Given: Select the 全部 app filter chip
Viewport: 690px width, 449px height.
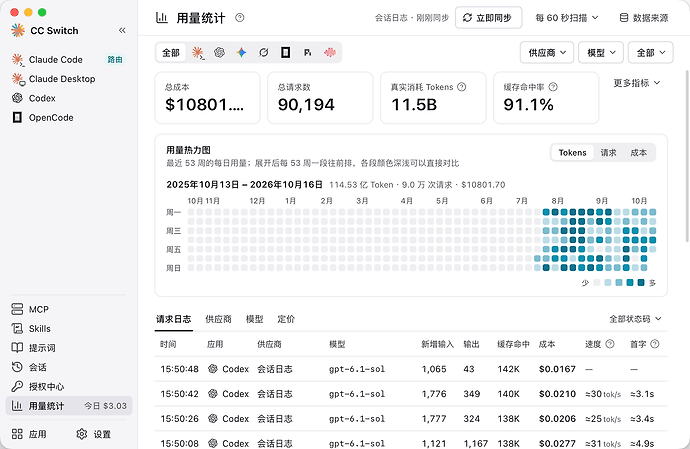Looking at the screenshot, I should pyautogui.click(x=171, y=53).
